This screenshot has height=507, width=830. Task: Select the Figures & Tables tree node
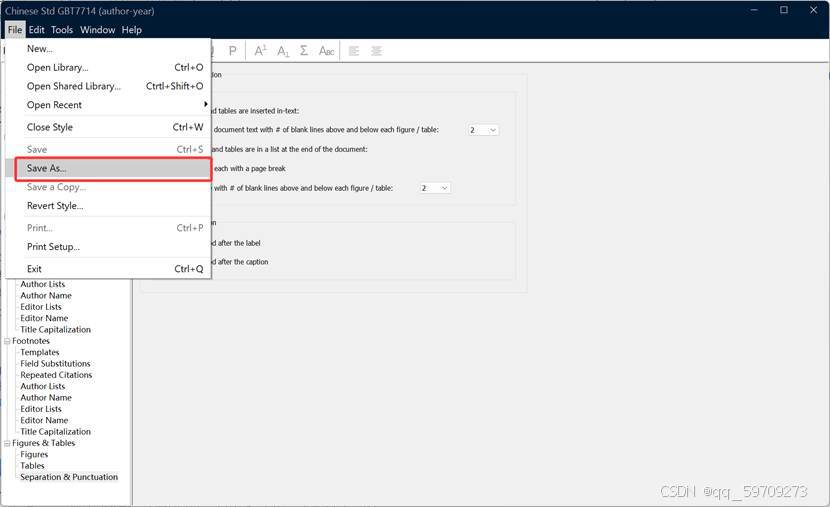(x=43, y=443)
